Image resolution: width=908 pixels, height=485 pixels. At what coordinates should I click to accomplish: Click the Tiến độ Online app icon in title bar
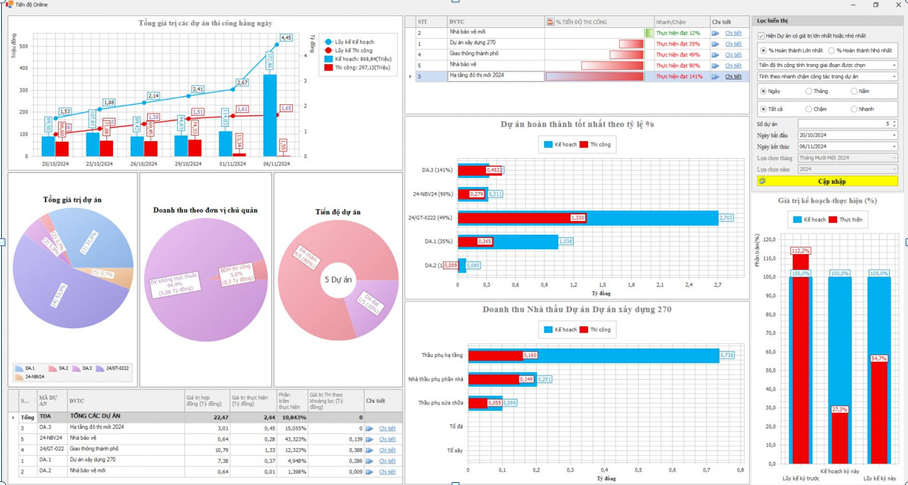coord(8,5)
